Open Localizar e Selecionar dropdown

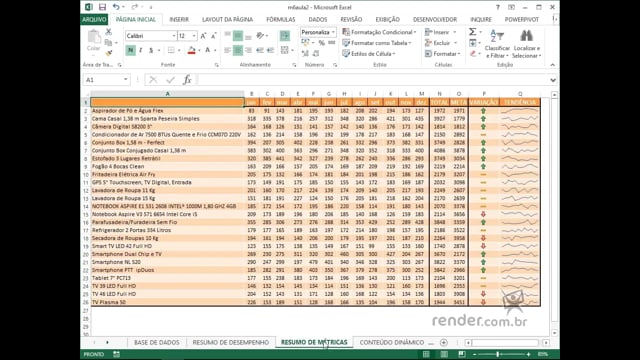(527, 44)
